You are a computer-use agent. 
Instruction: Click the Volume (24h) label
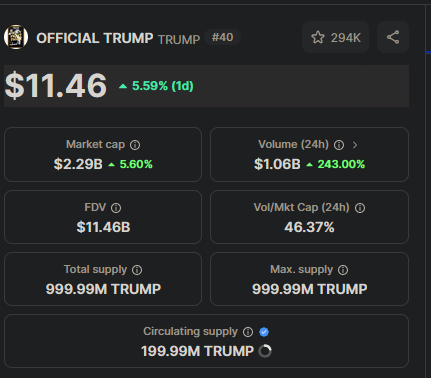pyautogui.click(x=294, y=144)
